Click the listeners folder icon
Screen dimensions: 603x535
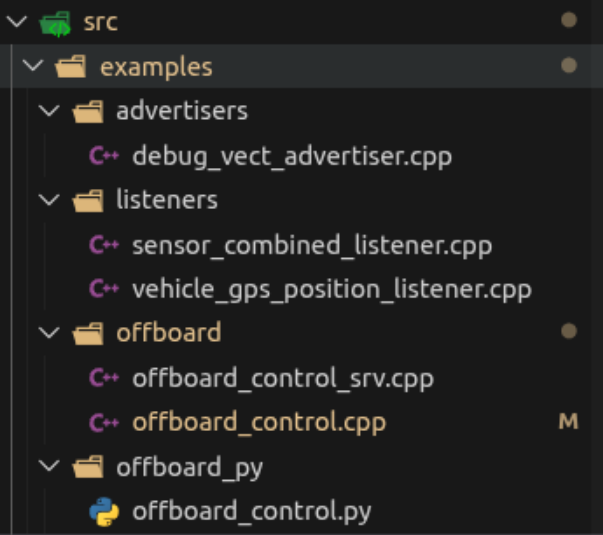88,200
